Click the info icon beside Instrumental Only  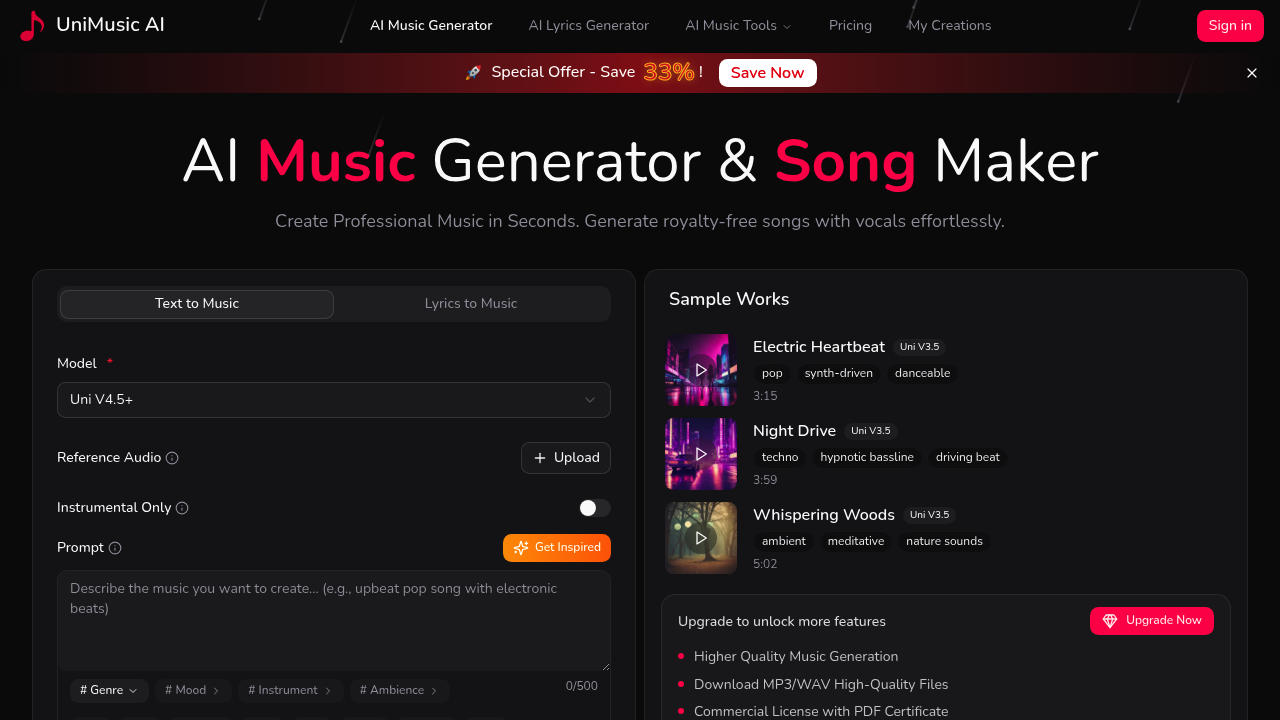(x=182, y=508)
